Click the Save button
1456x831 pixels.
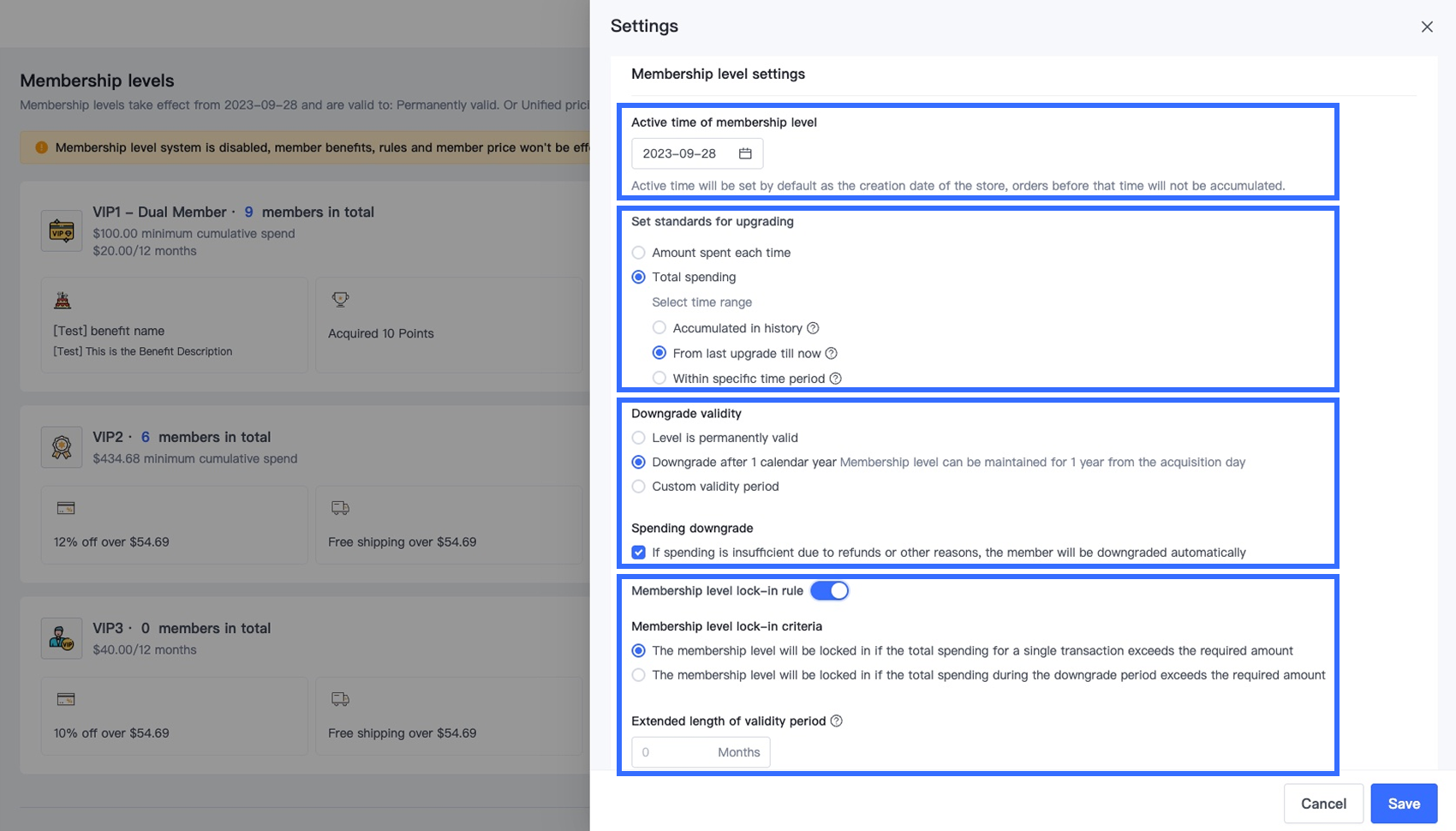point(1404,804)
